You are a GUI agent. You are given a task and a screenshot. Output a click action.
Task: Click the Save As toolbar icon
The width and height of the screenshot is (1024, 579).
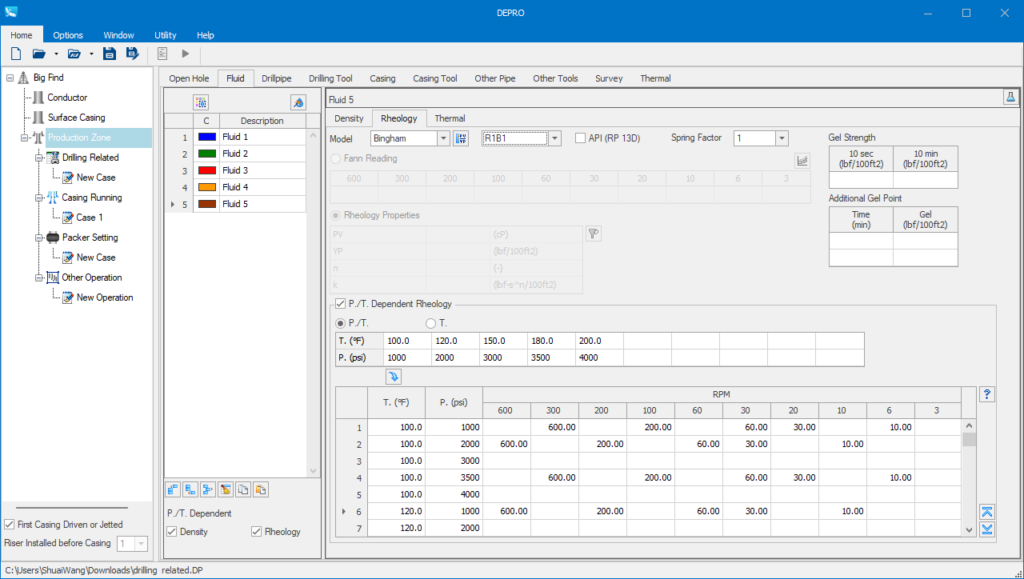point(133,54)
